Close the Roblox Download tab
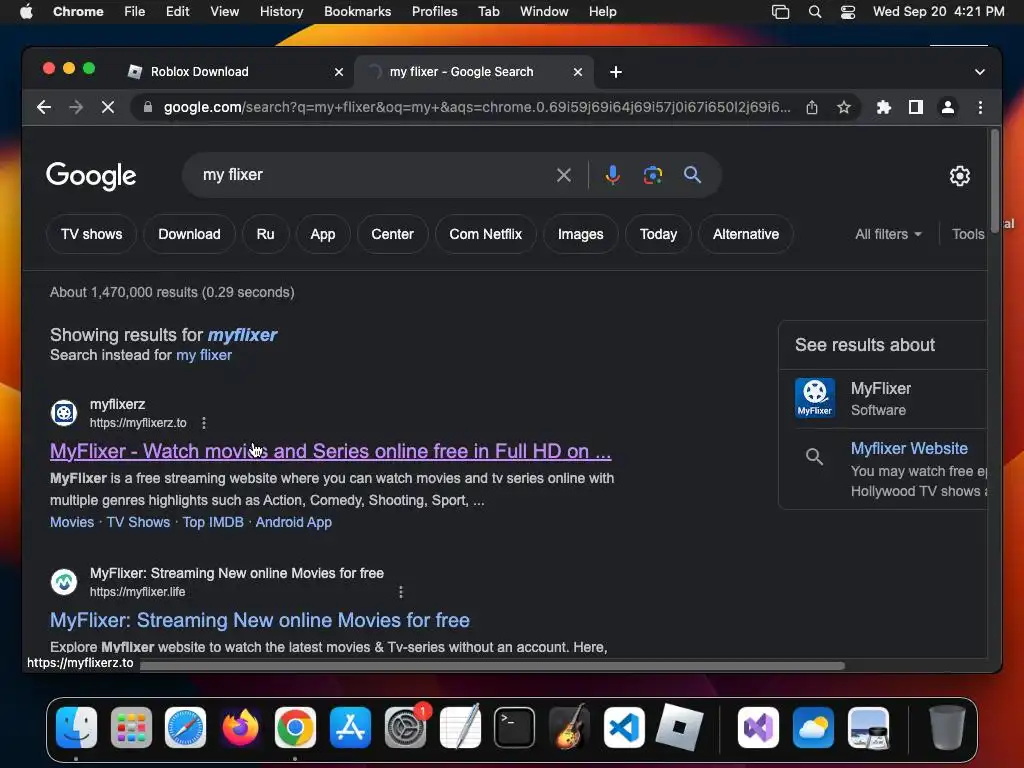 tap(339, 72)
